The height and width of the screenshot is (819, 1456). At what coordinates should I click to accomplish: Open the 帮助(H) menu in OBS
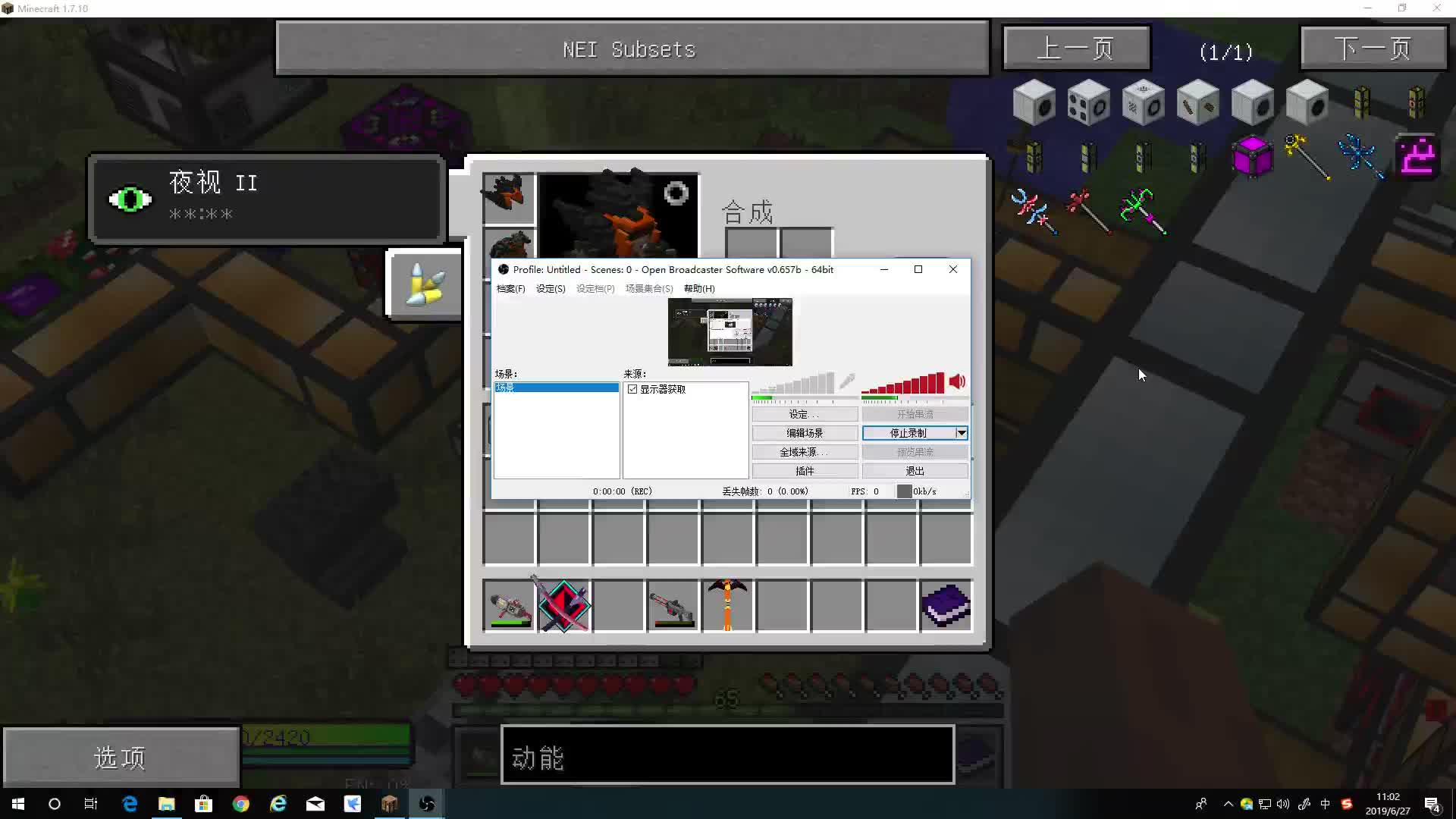[x=699, y=289]
